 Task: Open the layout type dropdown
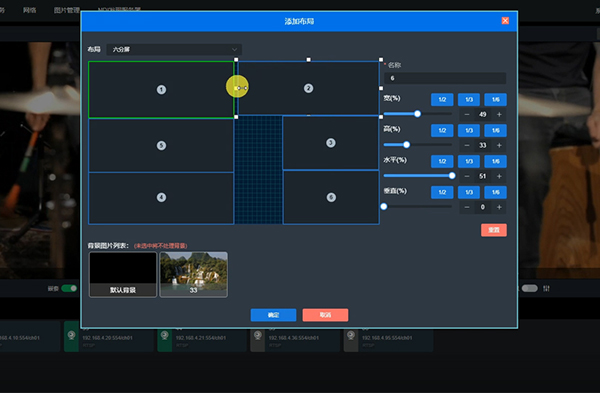point(174,49)
